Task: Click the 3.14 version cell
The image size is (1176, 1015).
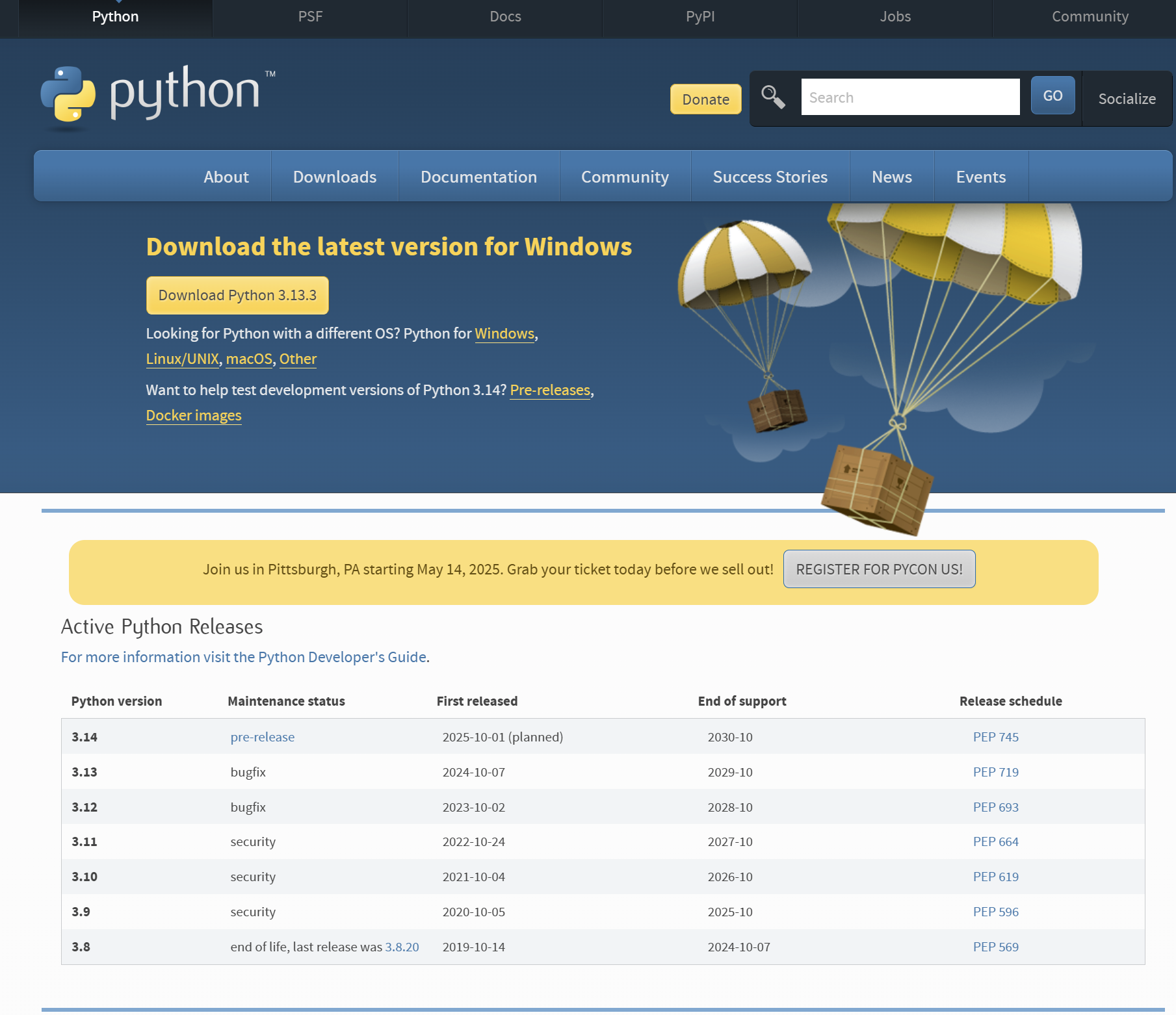Action: [85, 737]
